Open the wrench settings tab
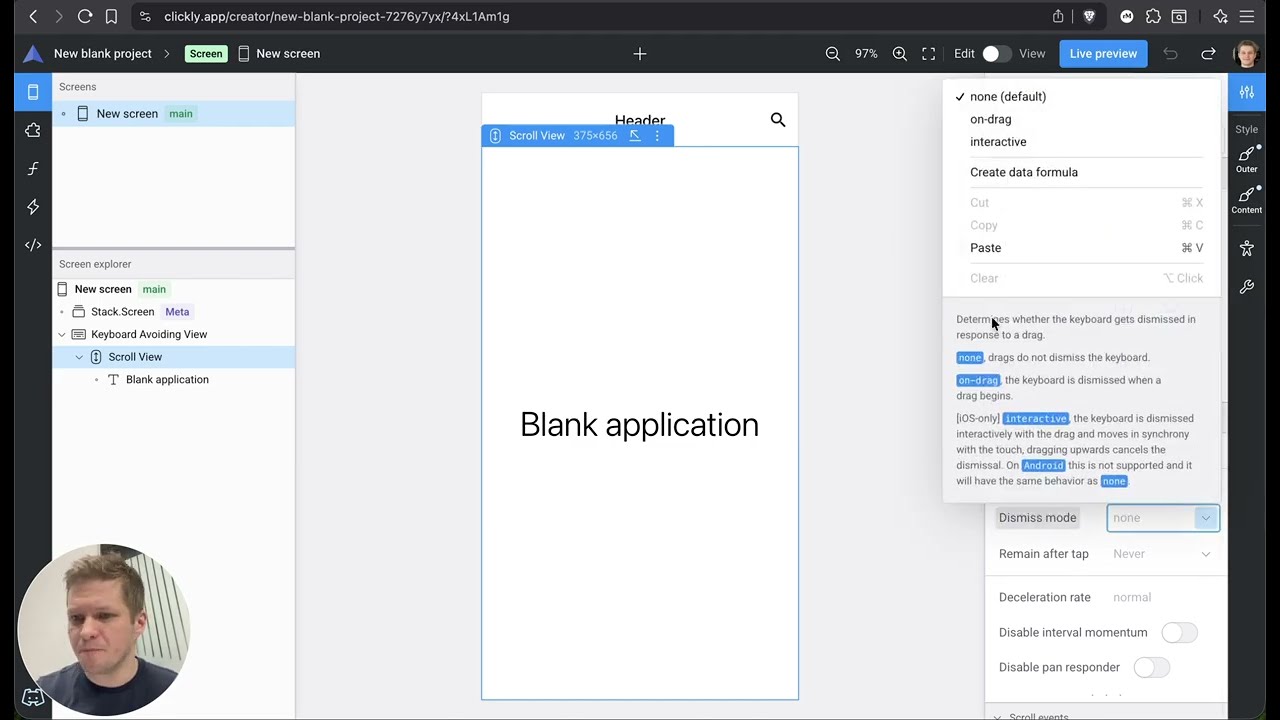 tap(1247, 287)
